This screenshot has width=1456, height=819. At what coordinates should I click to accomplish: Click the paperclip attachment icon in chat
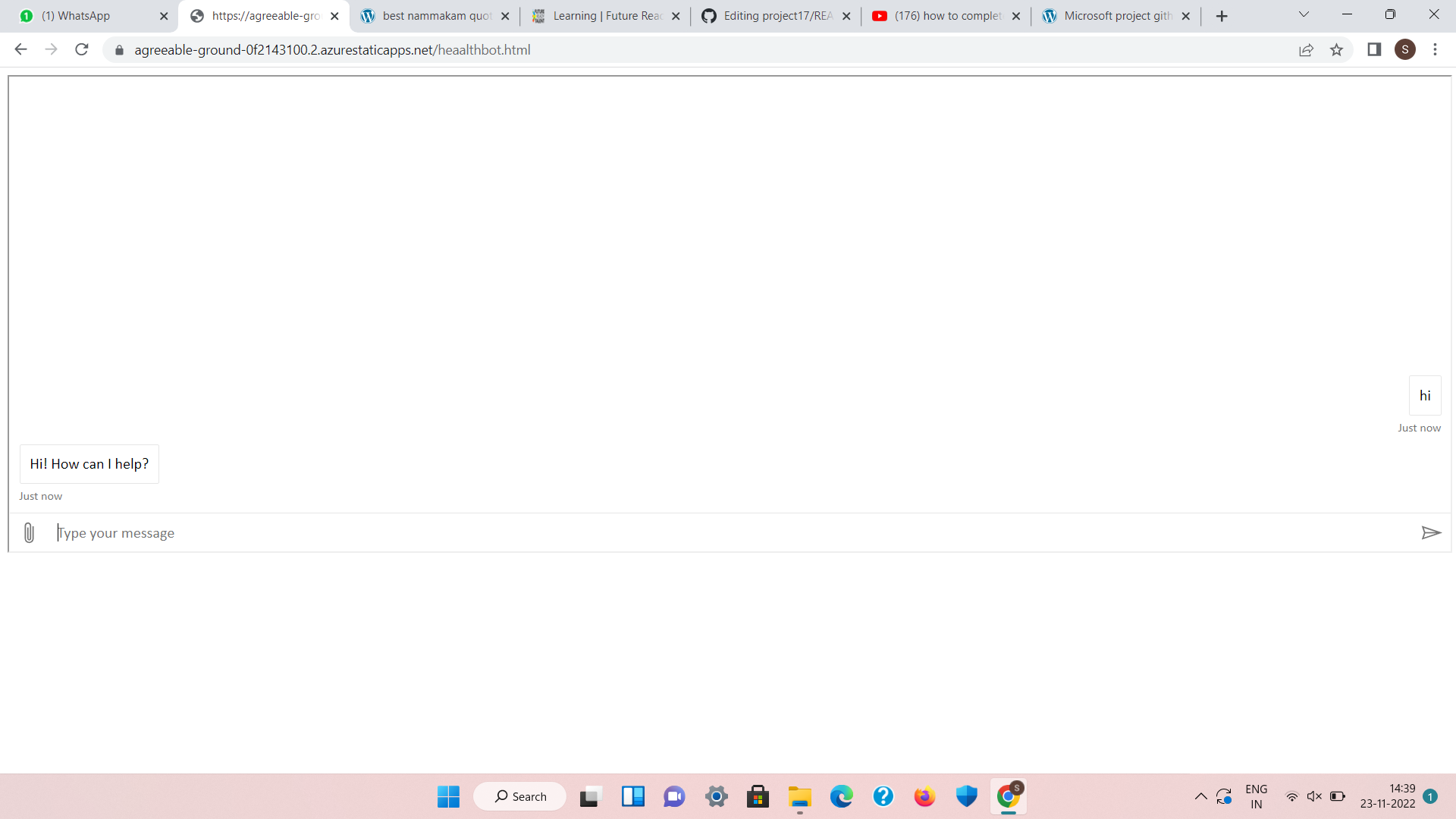pos(29,532)
